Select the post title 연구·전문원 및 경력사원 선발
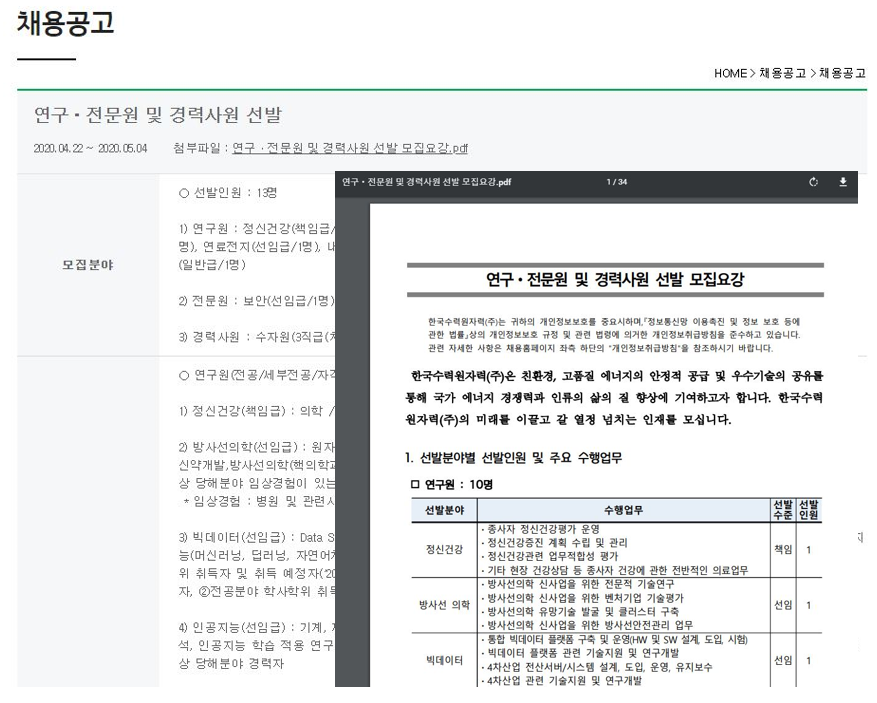Viewport: 877px width, 703px height. 158,115
